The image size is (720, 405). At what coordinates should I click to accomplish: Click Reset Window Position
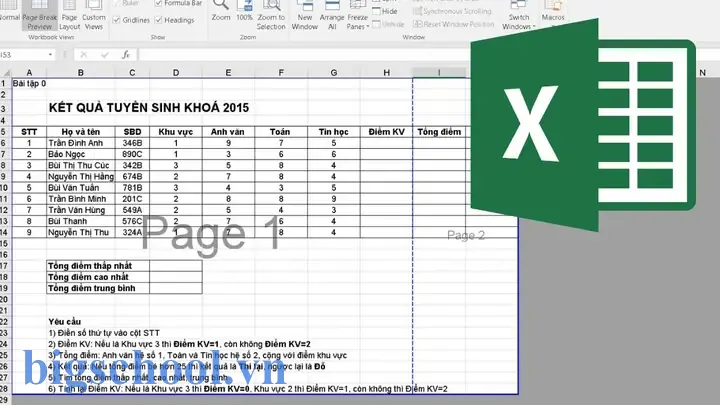point(454,24)
